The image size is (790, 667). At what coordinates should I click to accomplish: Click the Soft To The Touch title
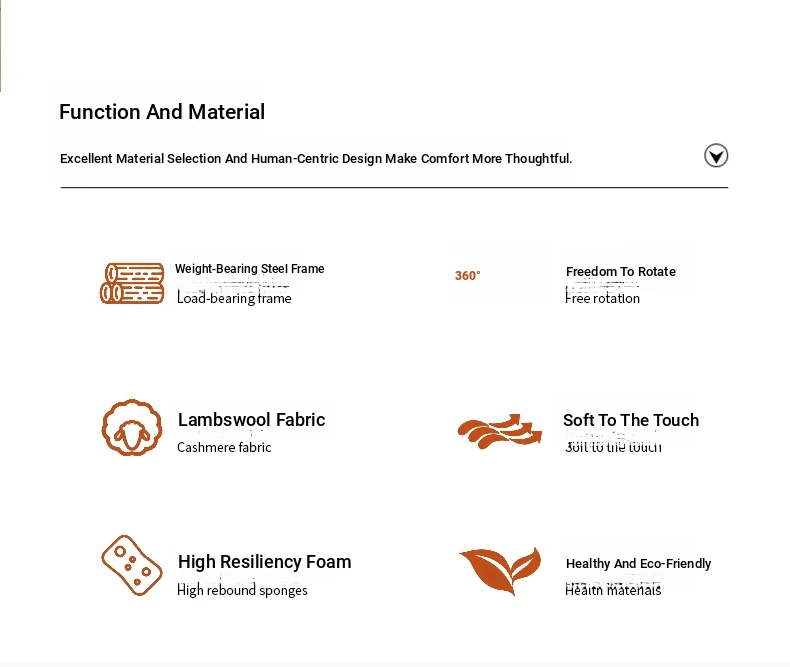tap(631, 420)
